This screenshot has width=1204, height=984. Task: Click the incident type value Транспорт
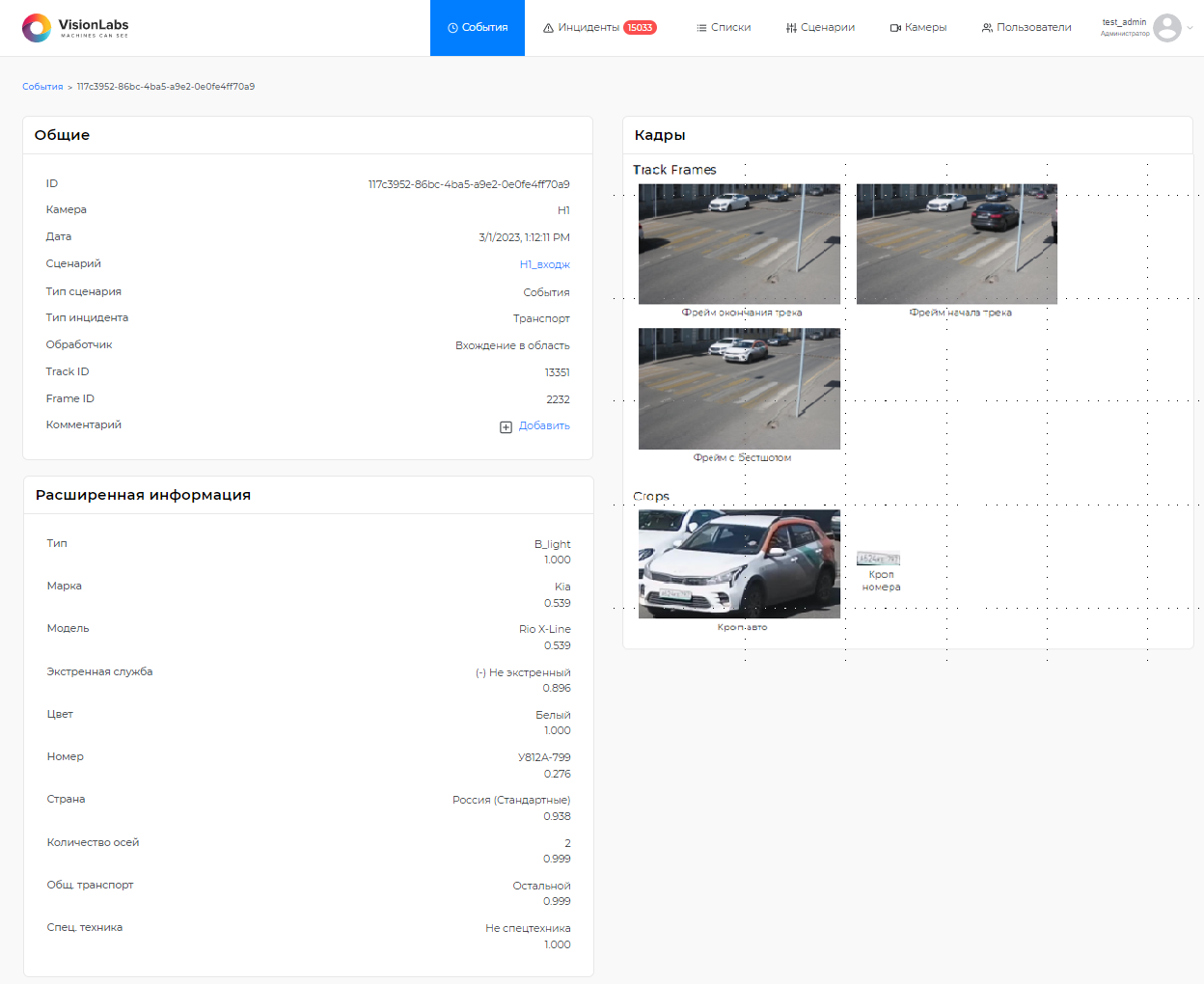[x=541, y=318]
